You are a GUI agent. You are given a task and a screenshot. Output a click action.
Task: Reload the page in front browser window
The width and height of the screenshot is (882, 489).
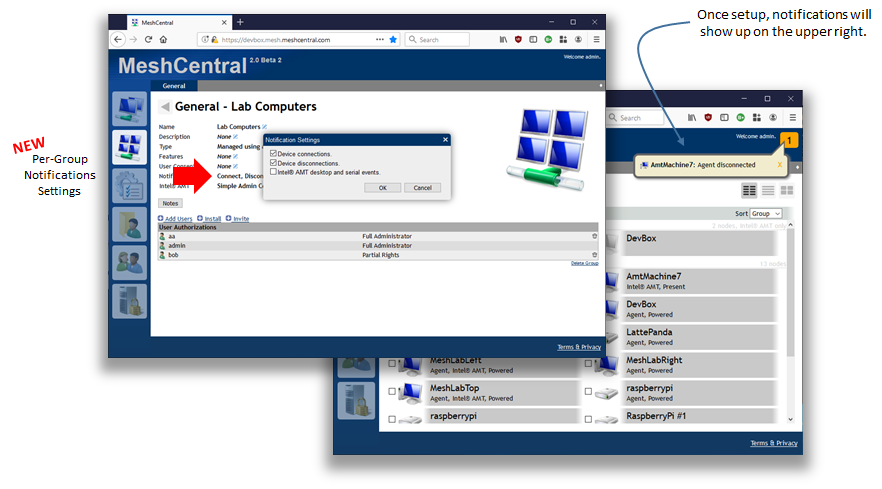[x=148, y=39]
